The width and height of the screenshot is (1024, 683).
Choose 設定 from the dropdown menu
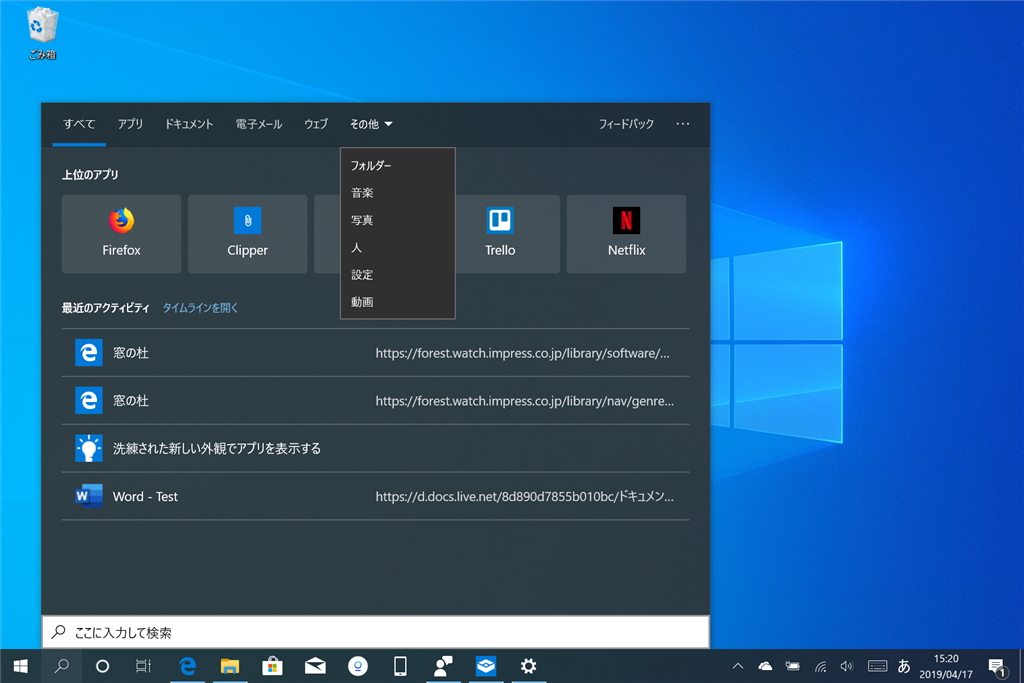pos(398,275)
